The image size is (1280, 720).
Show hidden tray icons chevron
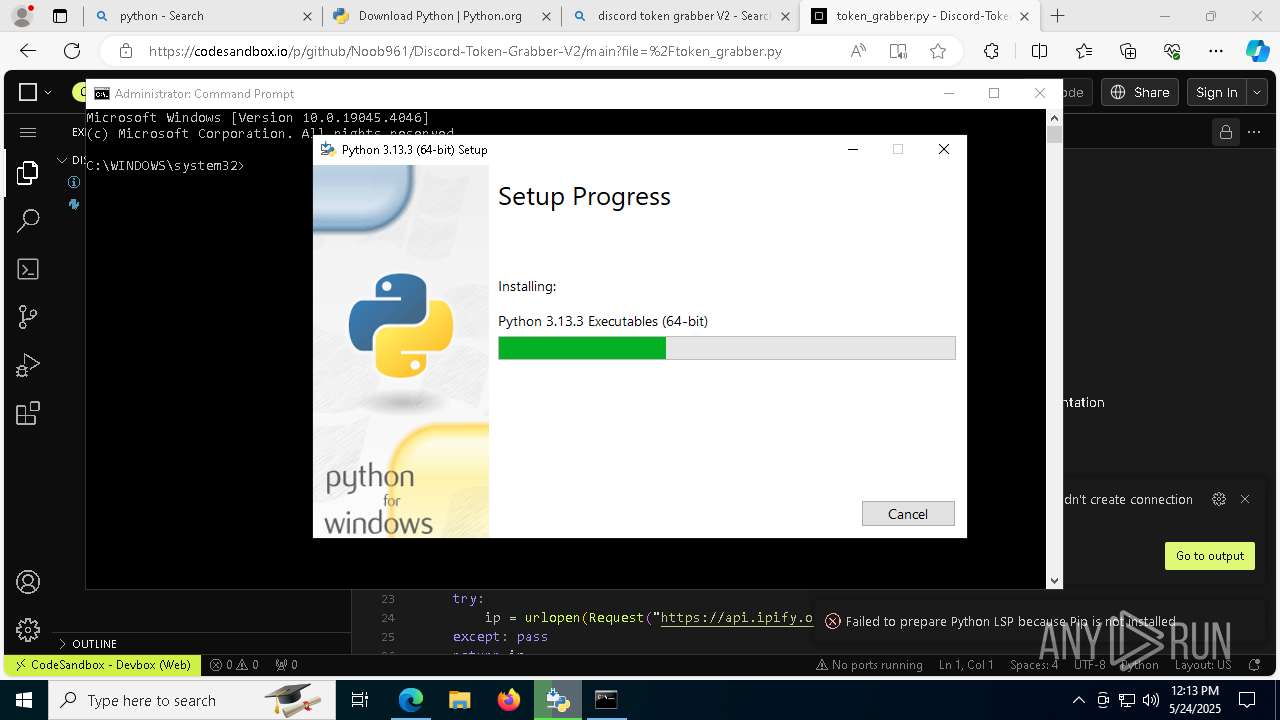tap(1078, 700)
